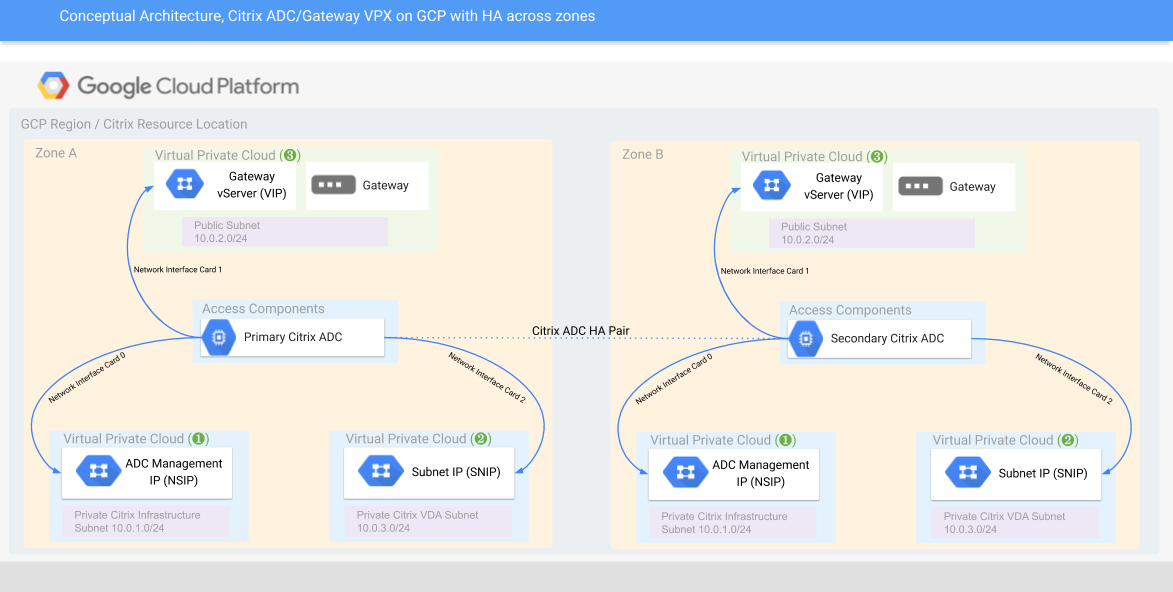Image resolution: width=1173 pixels, height=592 pixels.
Task: Click Zone B Access Components heading
Action: [x=851, y=310]
